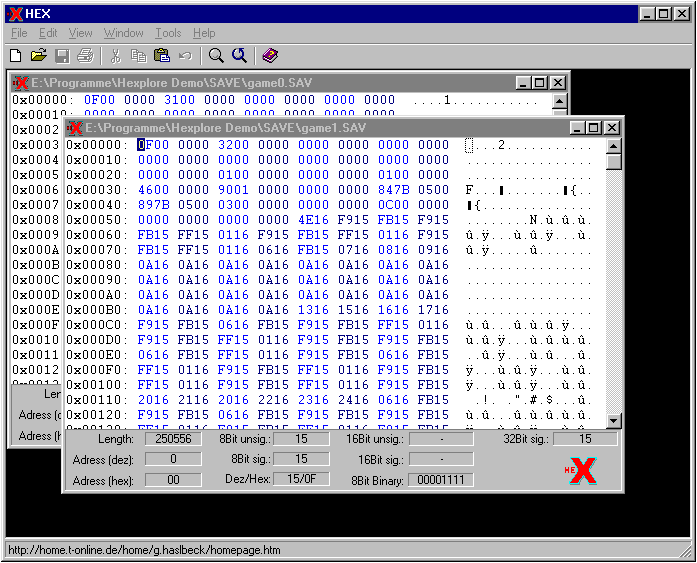Select hex word 897B at row 0x00040
The image size is (697, 563).
(153, 205)
